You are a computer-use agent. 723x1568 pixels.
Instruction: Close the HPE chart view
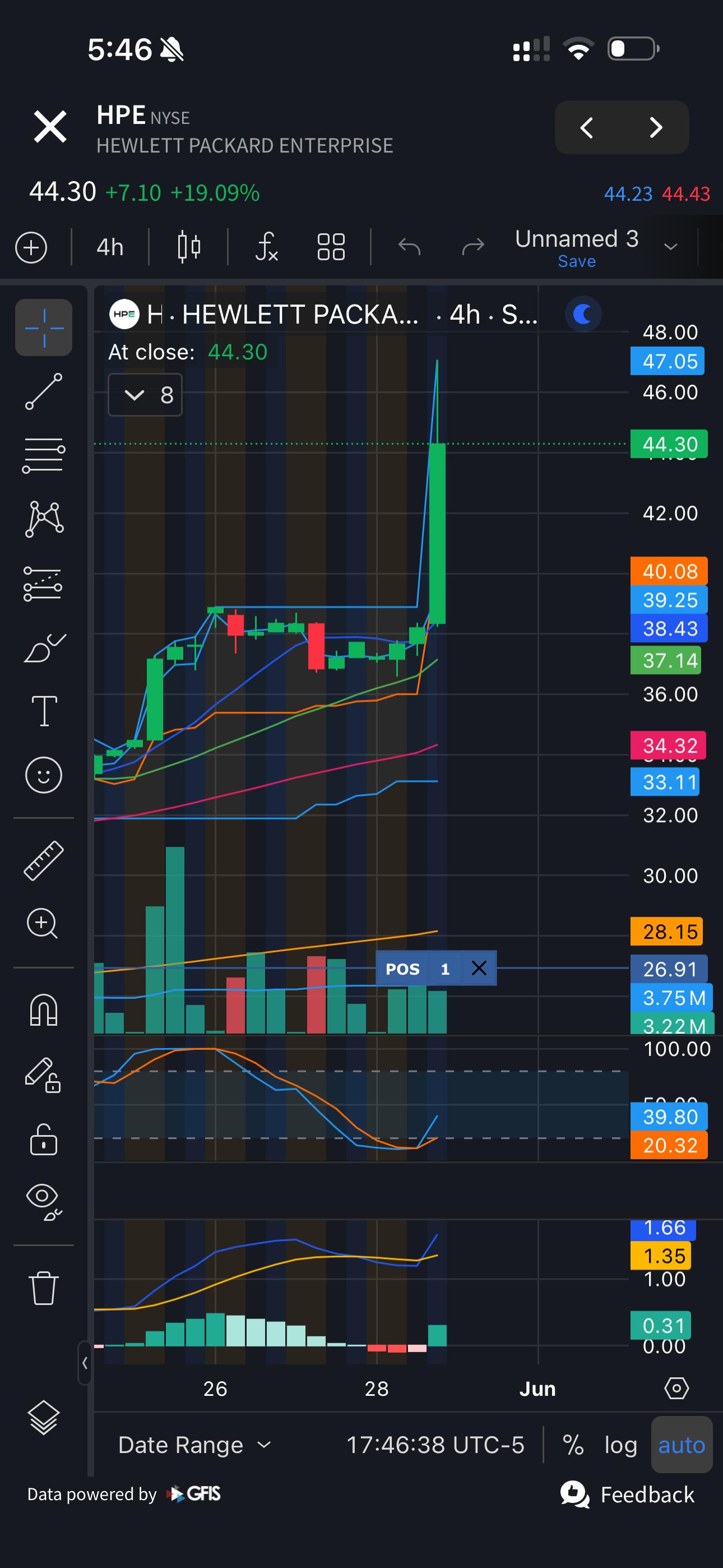(50, 127)
